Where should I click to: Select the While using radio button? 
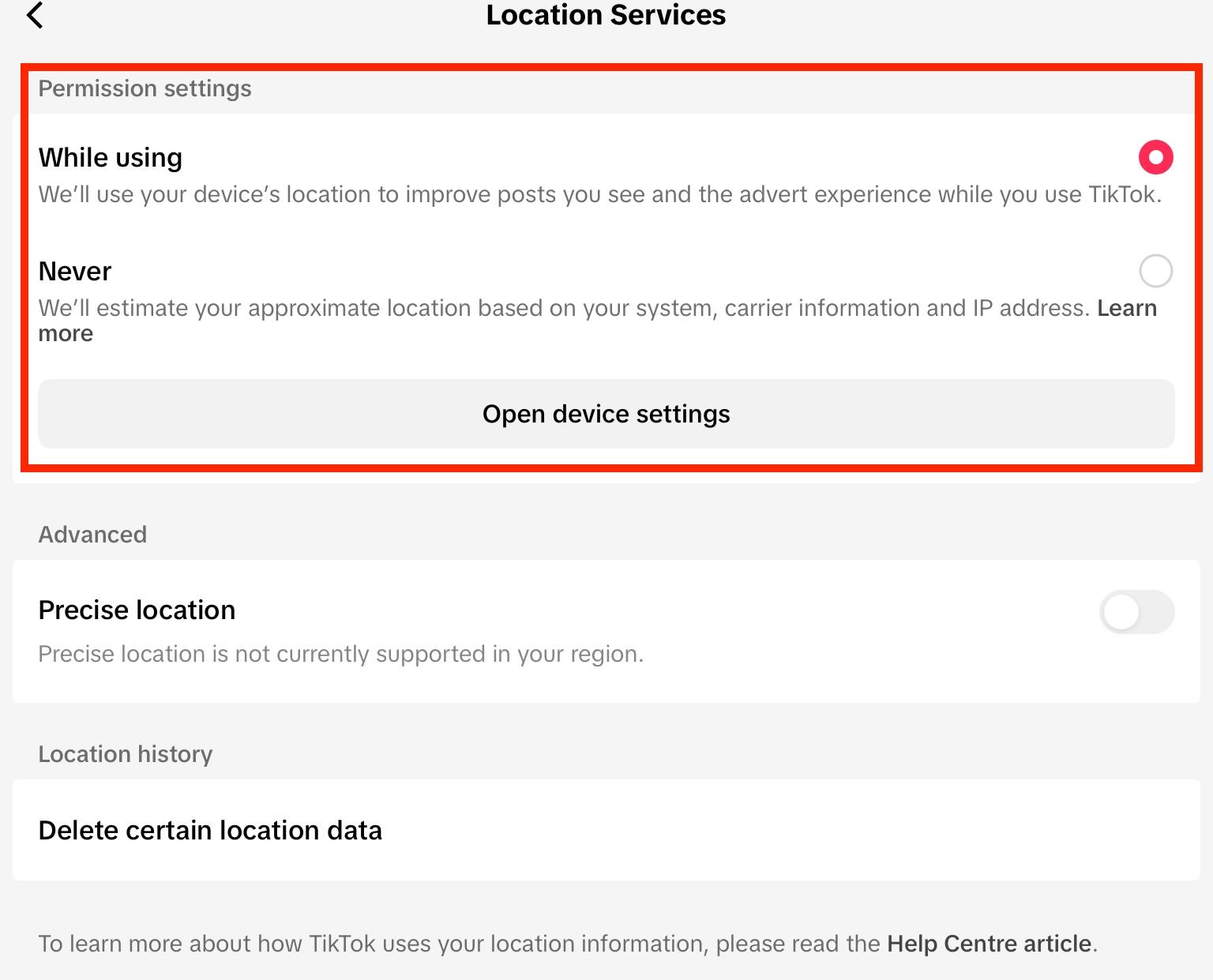[x=1155, y=157]
